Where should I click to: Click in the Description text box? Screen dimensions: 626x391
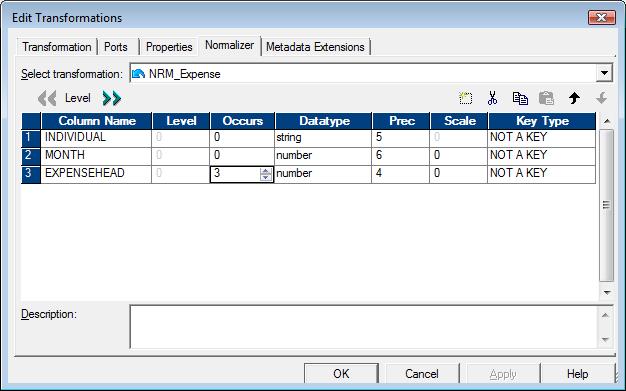(x=363, y=327)
